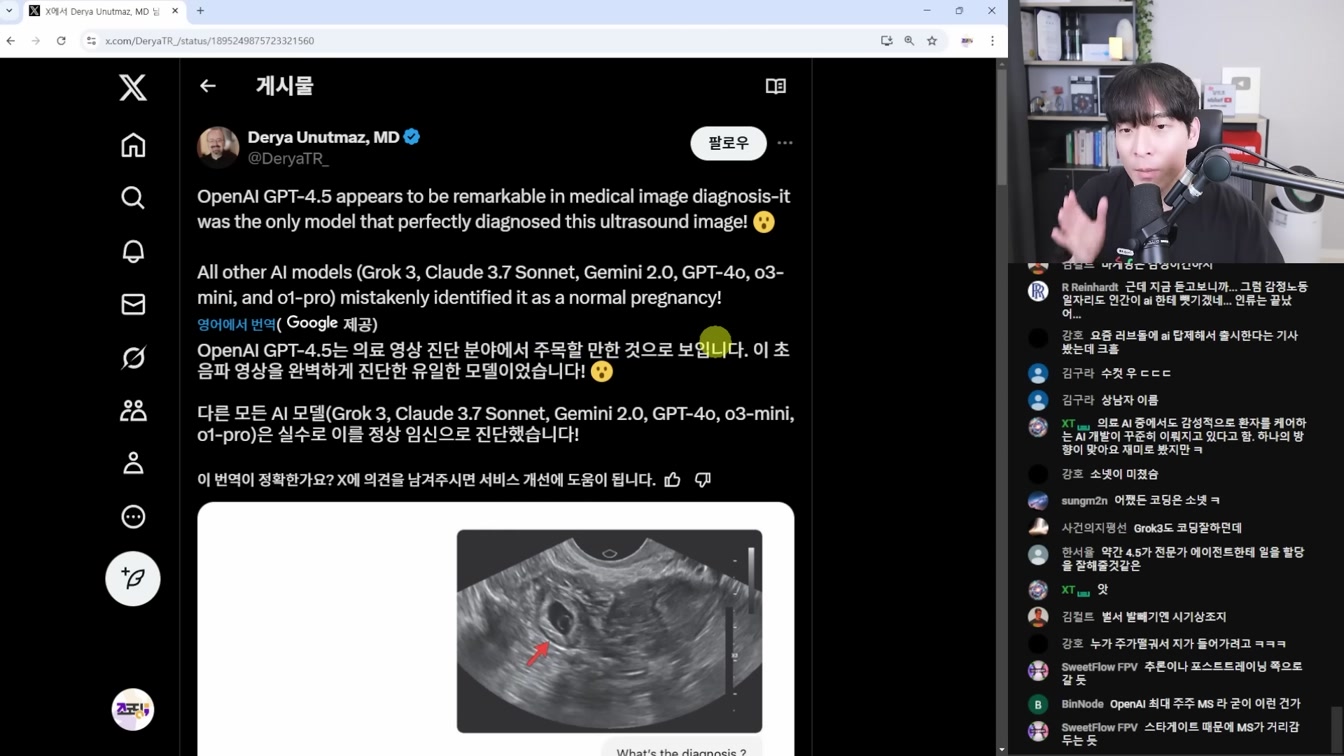
Task: Click the browser back arrow
Action: [x=11, y=41]
